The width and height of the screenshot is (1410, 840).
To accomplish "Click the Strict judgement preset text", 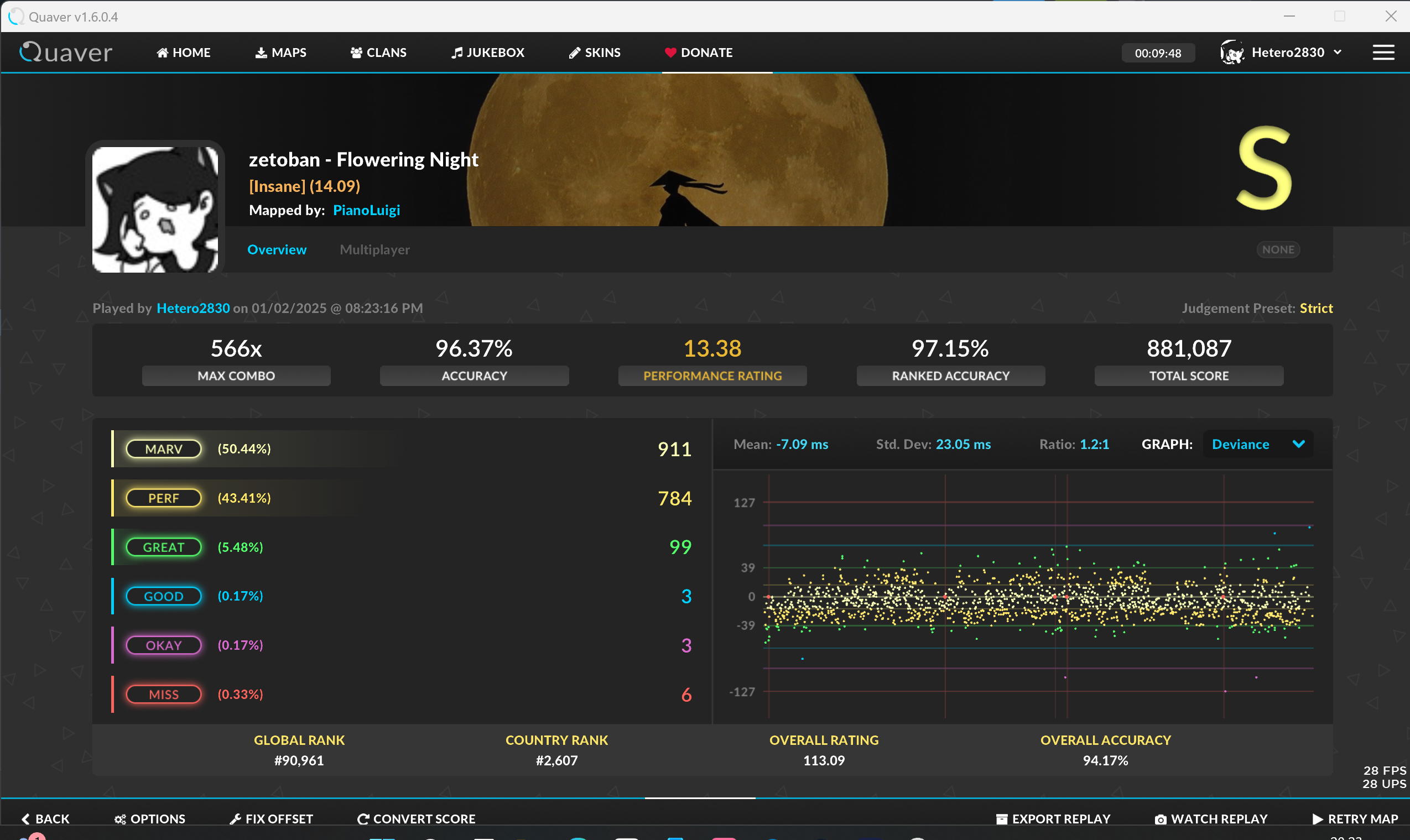I will coord(1316,308).
